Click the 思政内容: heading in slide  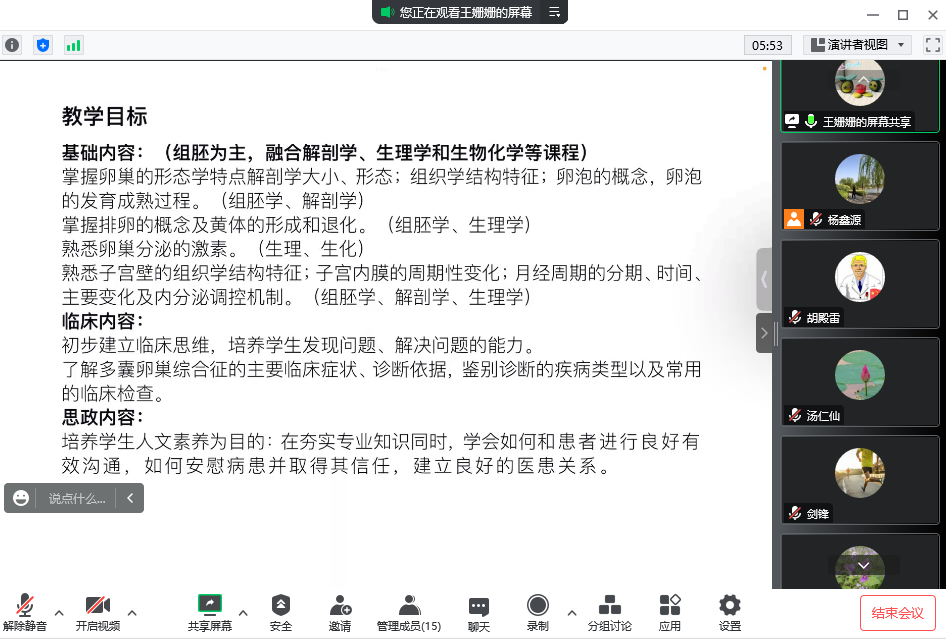[x=103, y=418]
